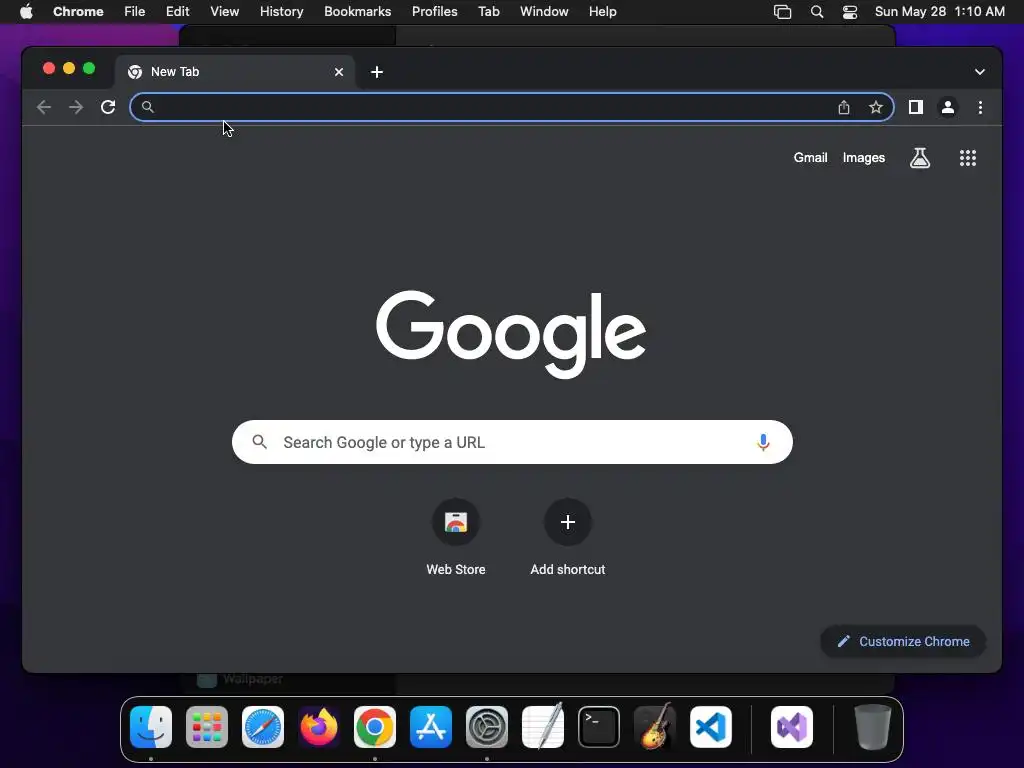Click the Google logo
1024x768 pixels.
(511, 334)
